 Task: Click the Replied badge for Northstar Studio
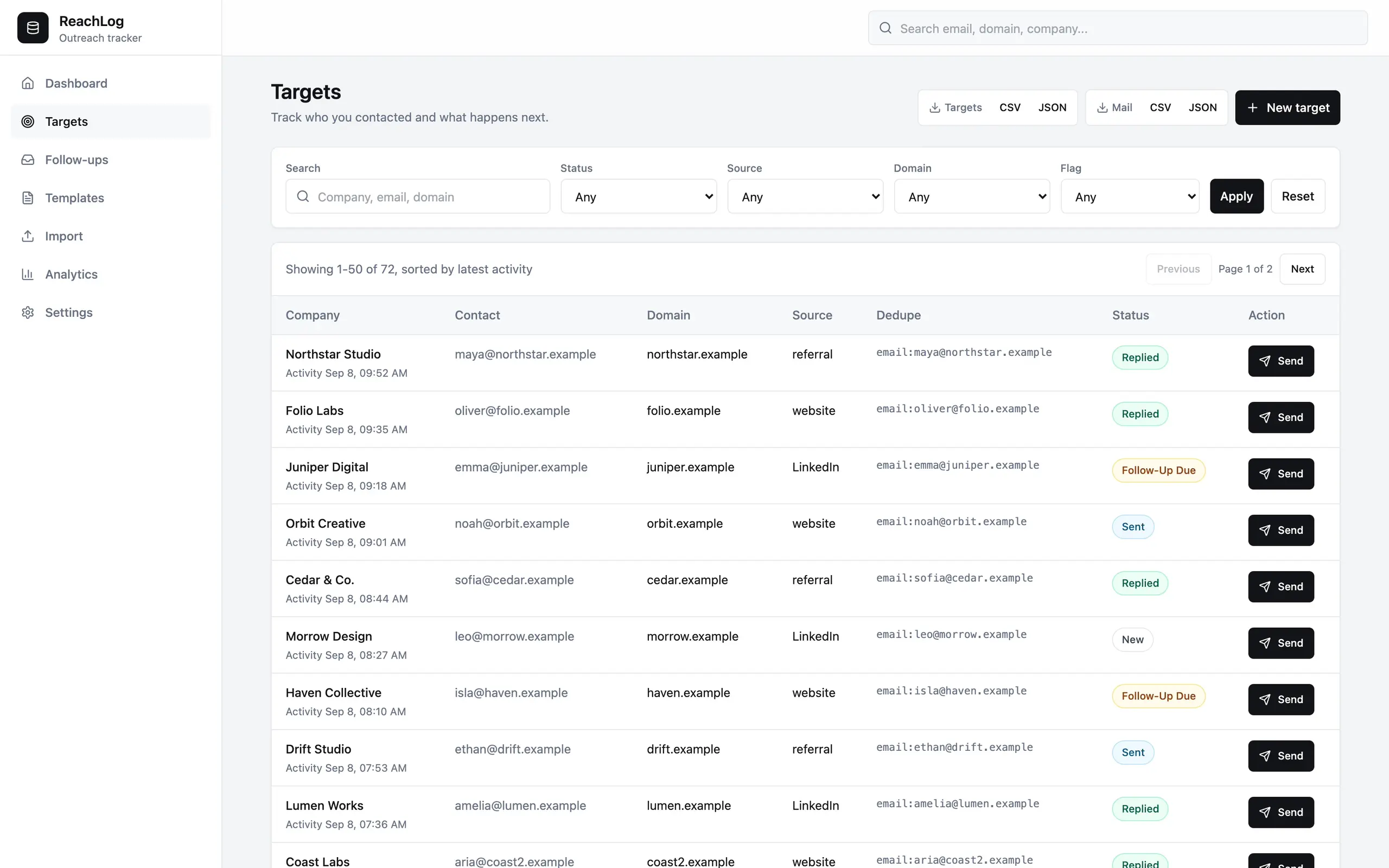click(x=1140, y=357)
